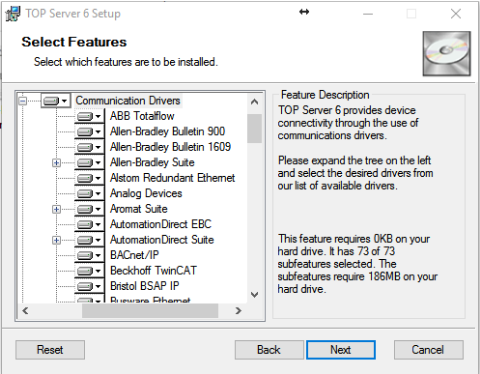This screenshot has width=480, height=374.
Task: Select Beckhoff TwinCAT entry
Action: pos(154,271)
